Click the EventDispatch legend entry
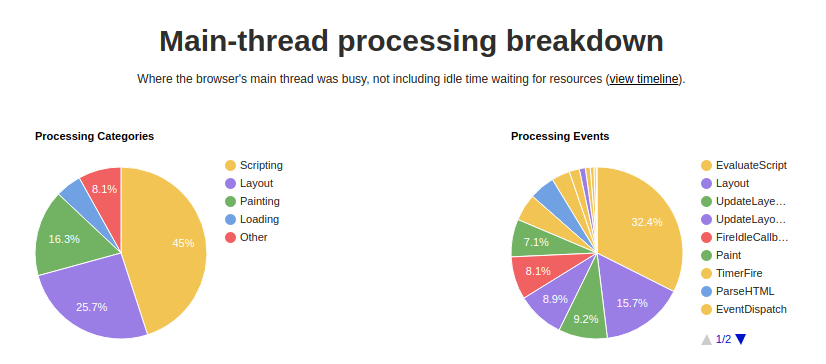 [x=744, y=309]
